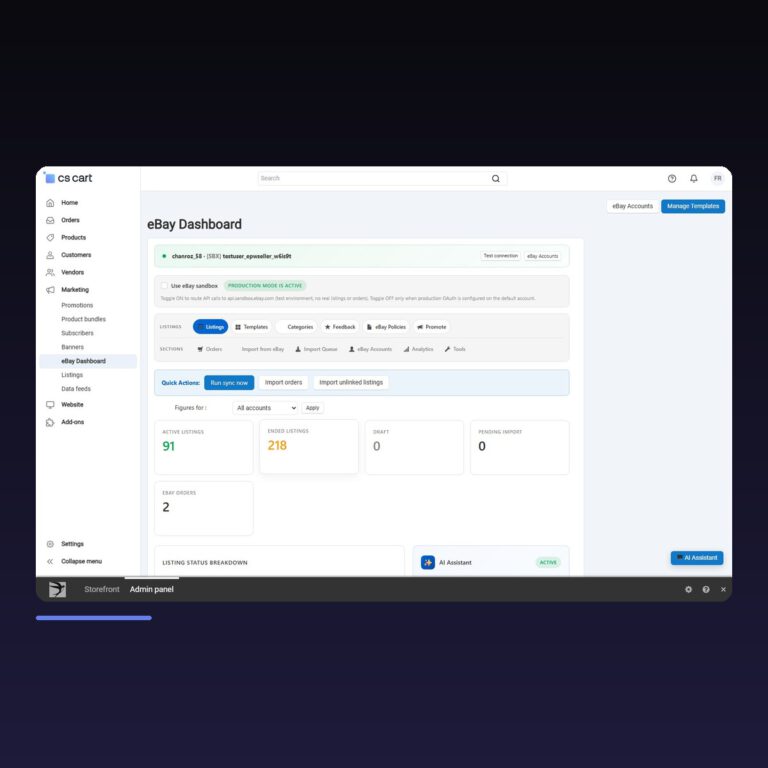Click the ACTIVE badge on AI Assistant
The height and width of the screenshot is (768, 768).
point(548,563)
